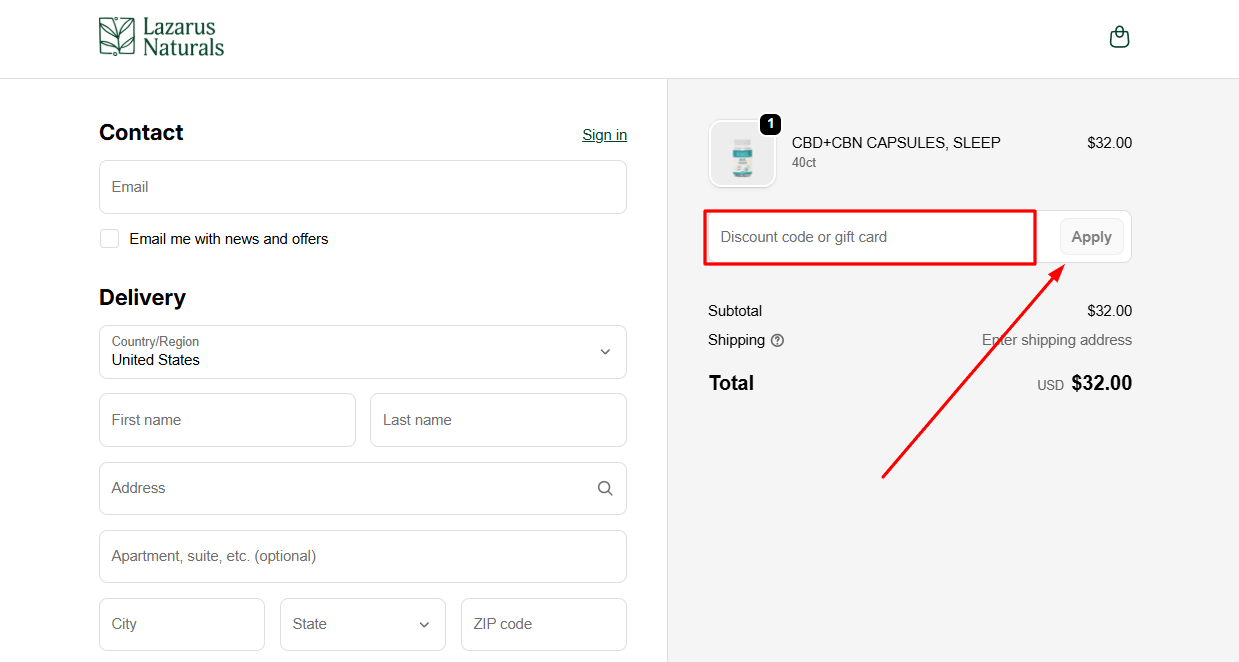Focus the First name field
This screenshot has width=1239, height=662.
(x=227, y=420)
